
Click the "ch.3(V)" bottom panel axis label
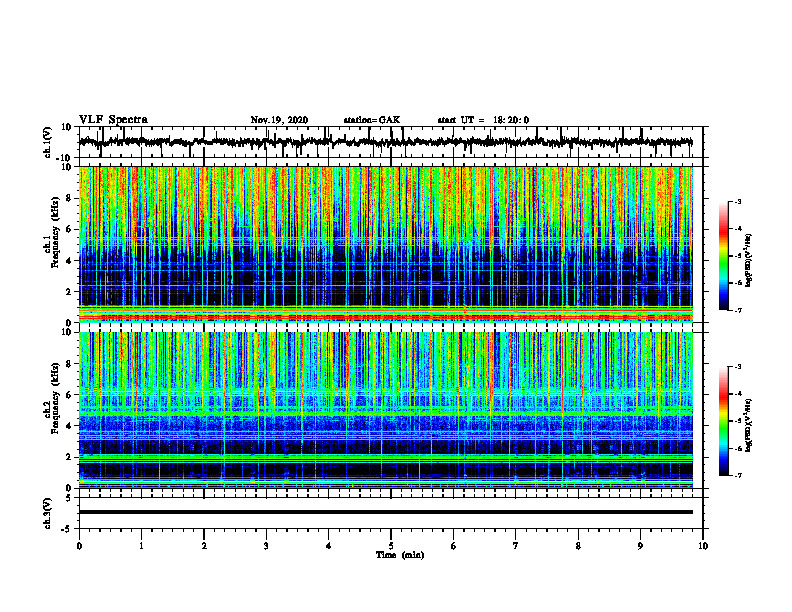tap(47, 513)
